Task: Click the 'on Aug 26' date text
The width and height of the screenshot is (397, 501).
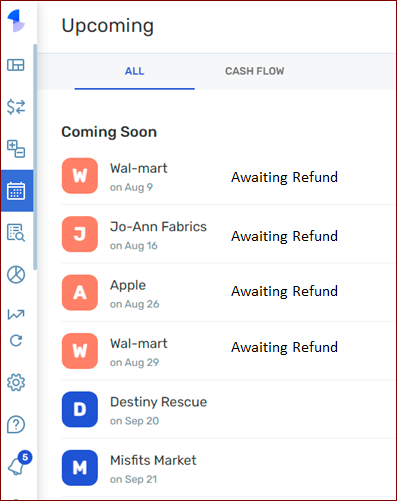Action: [x=135, y=304]
